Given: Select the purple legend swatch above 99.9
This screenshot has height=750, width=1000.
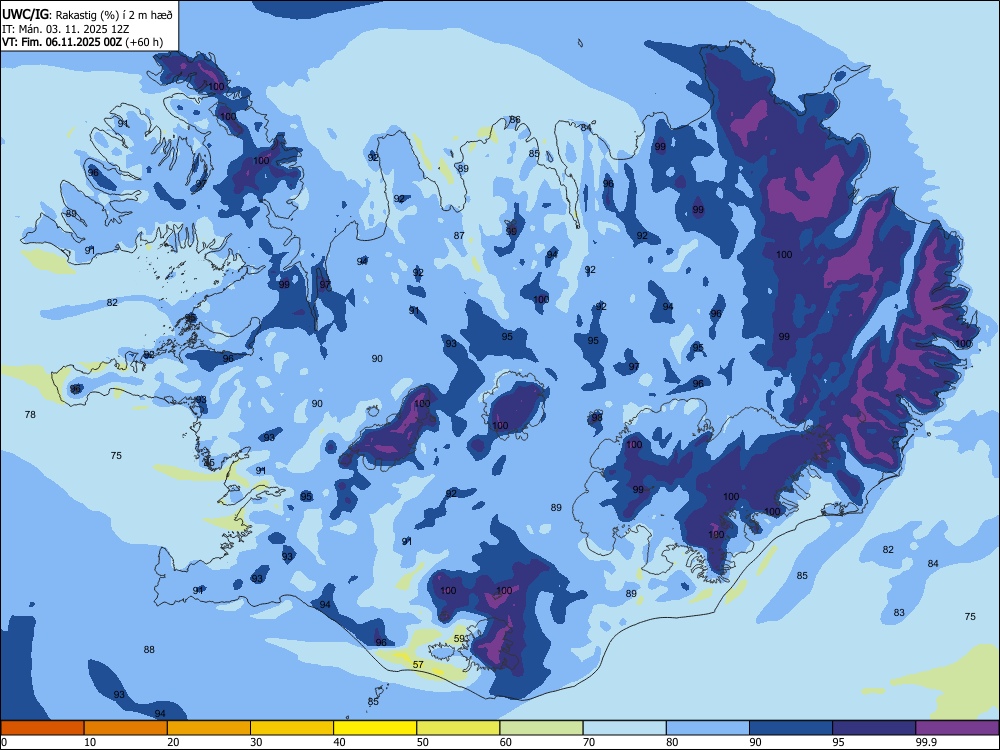Looking at the screenshot, I should point(957,728).
